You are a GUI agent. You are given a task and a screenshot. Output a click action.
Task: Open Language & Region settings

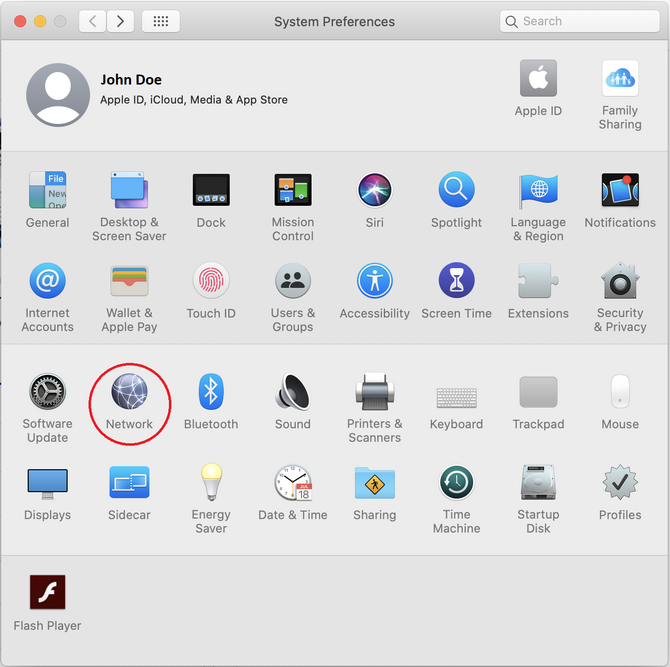click(x=538, y=190)
